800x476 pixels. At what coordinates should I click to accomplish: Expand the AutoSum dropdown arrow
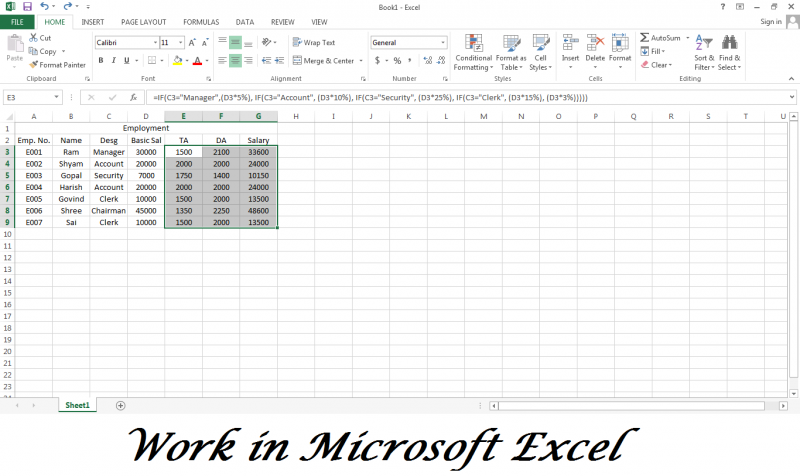tap(687, 38)
